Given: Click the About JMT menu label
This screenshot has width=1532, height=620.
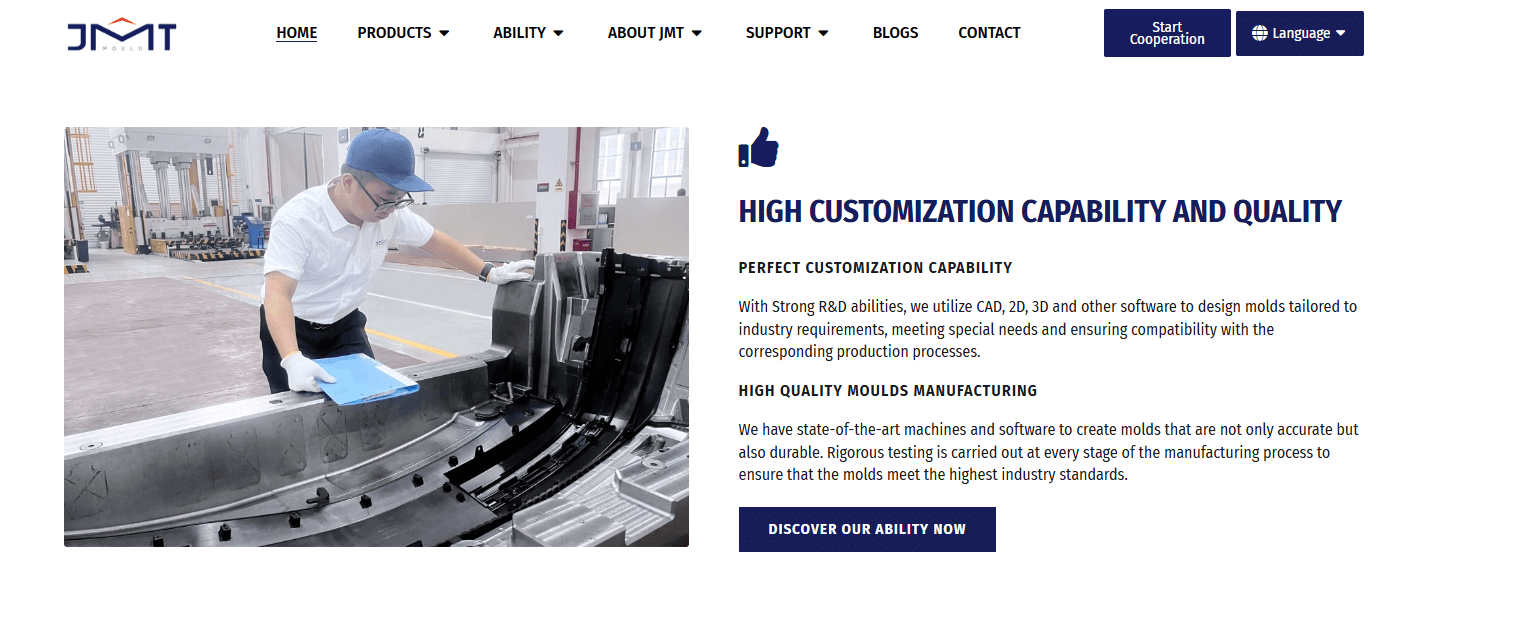Looking at the screenshot, I should 646,33.
